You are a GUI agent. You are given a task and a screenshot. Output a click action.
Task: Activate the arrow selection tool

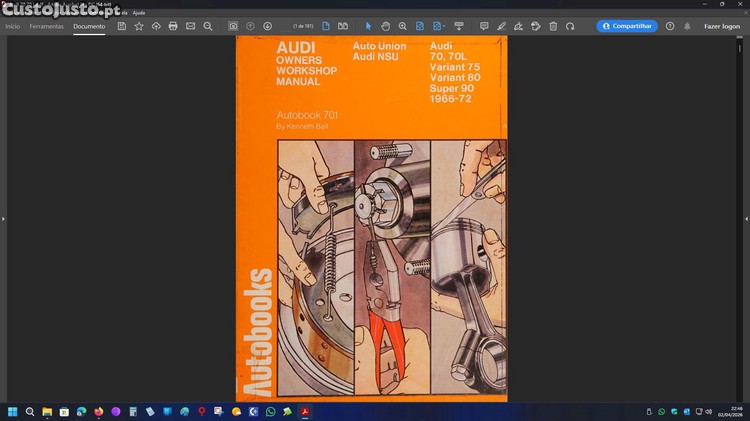pyautogui.click(x=368, y=26)
